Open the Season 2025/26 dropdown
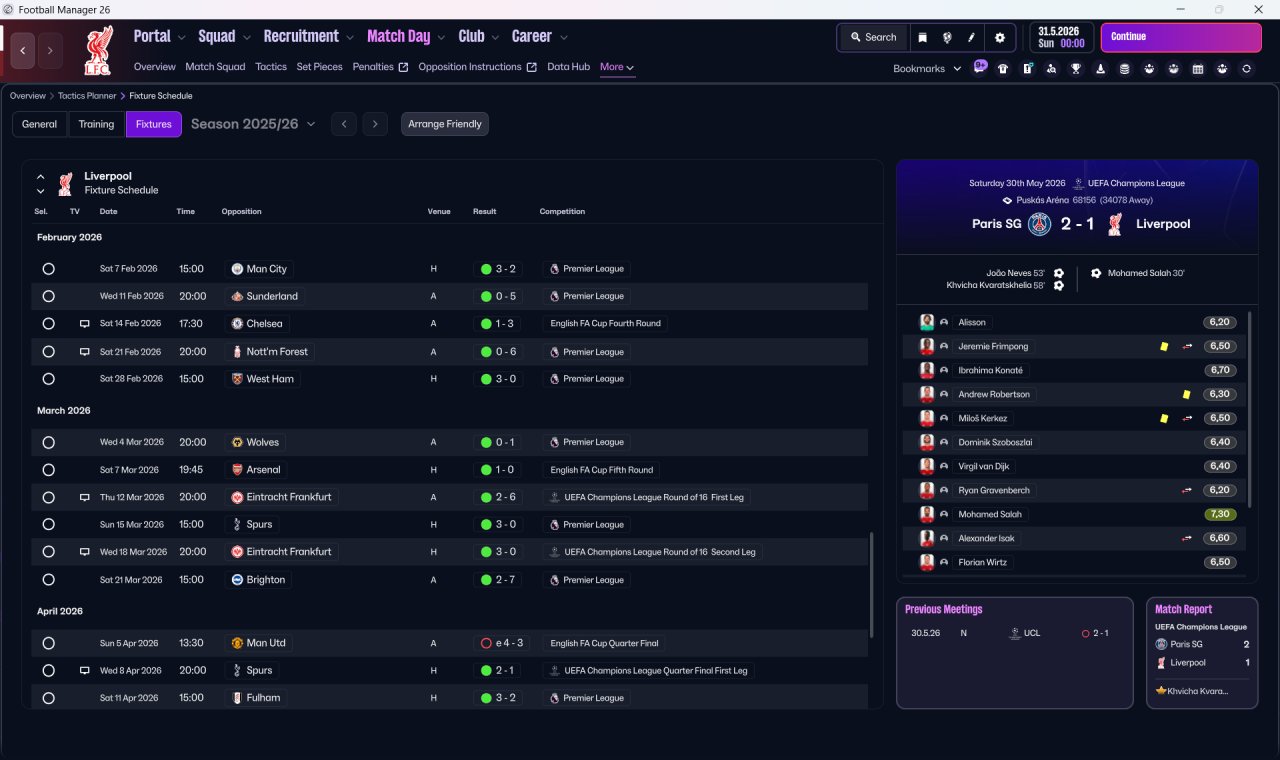1280x760 pixels. click(x=253, y=124)
